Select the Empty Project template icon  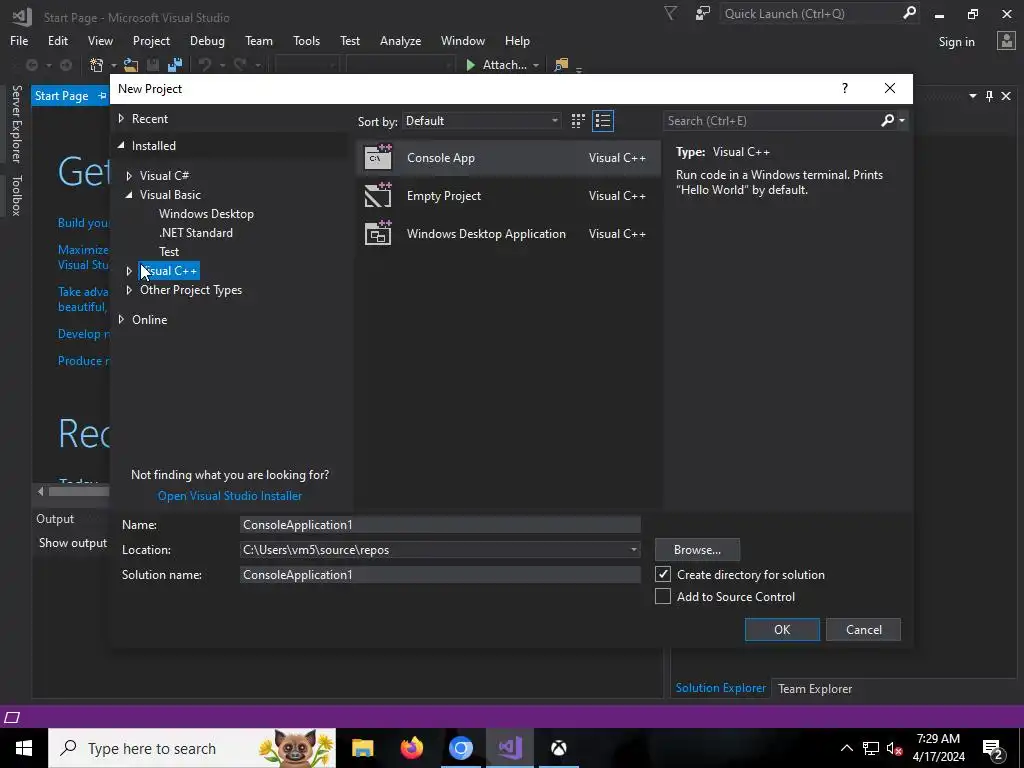point(378,195)
